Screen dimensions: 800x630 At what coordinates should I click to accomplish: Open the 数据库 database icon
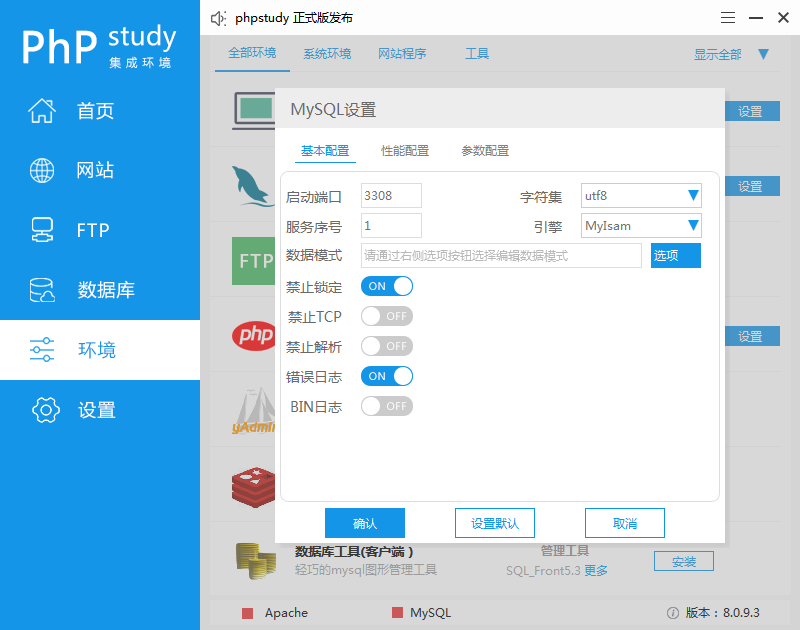(x=42, y=290)
